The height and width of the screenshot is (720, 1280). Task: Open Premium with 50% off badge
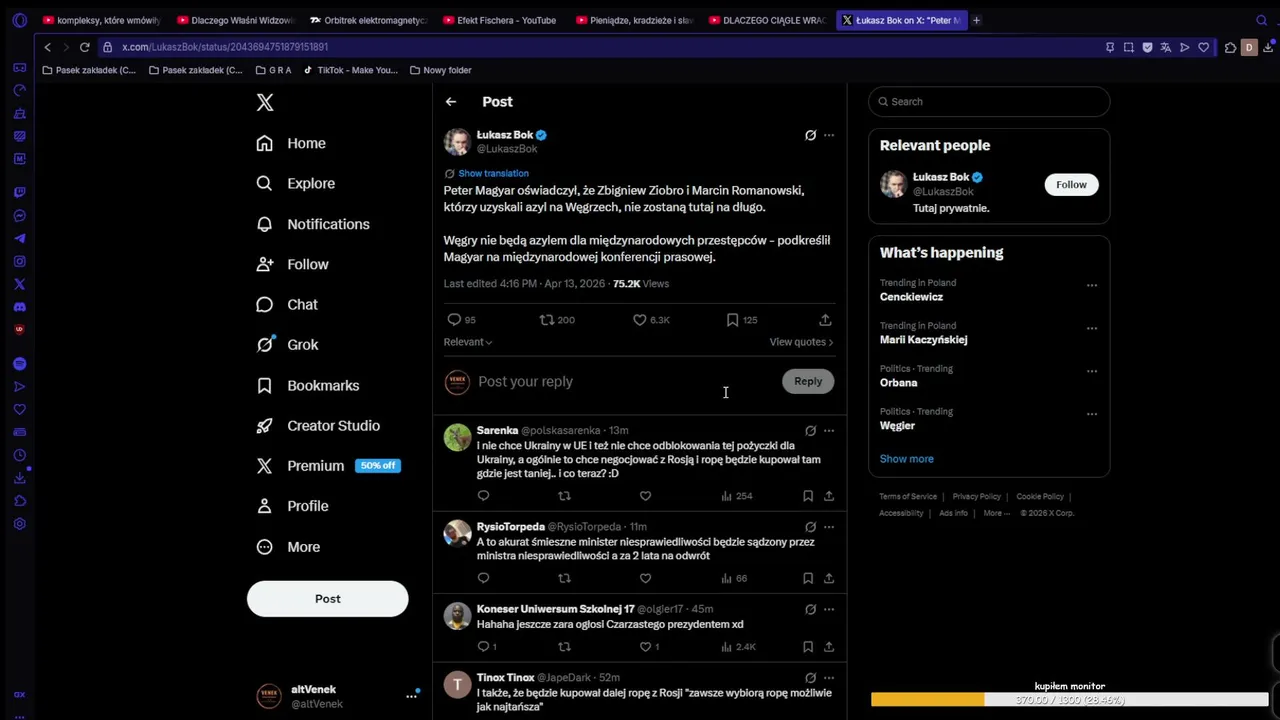click(328, 466)
